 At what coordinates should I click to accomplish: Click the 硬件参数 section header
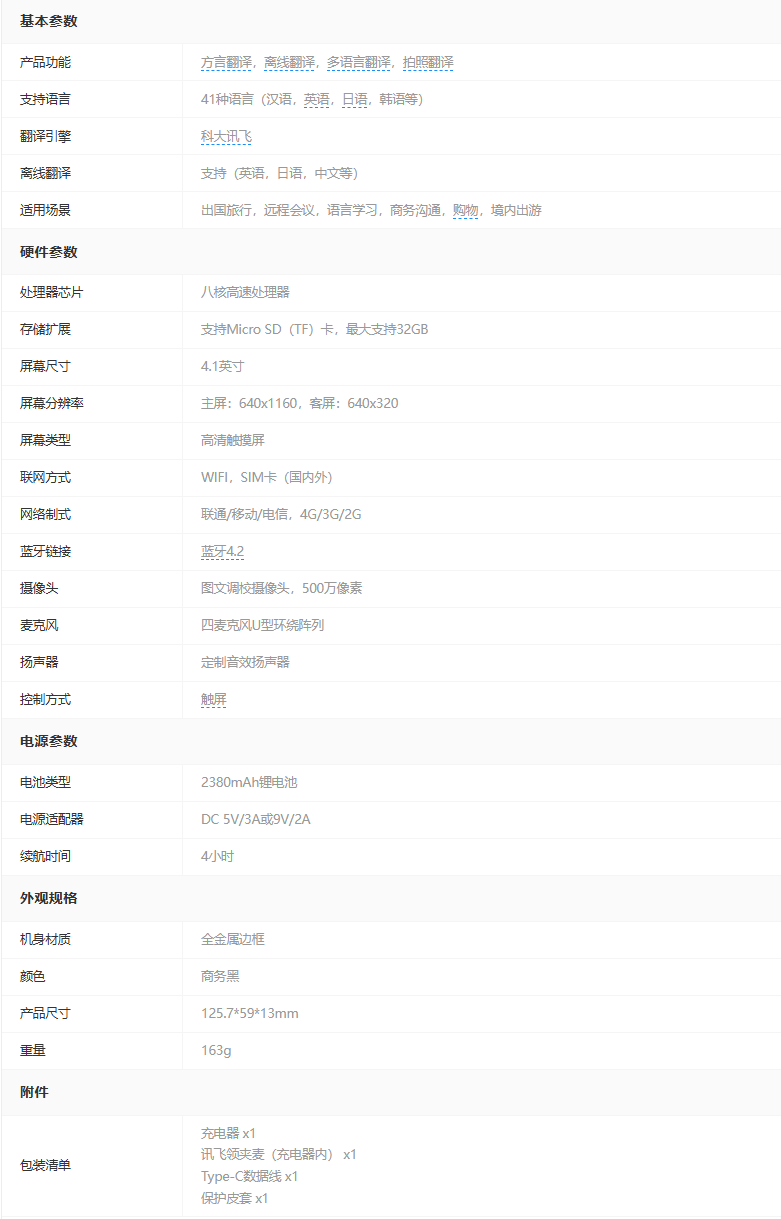[x=49, y=252]
